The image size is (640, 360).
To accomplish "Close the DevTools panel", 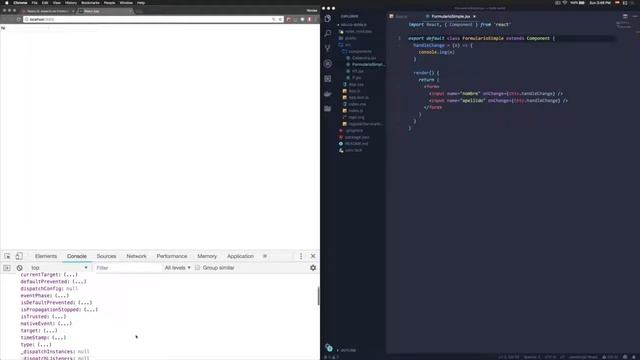I will click(x=313, y=256).
